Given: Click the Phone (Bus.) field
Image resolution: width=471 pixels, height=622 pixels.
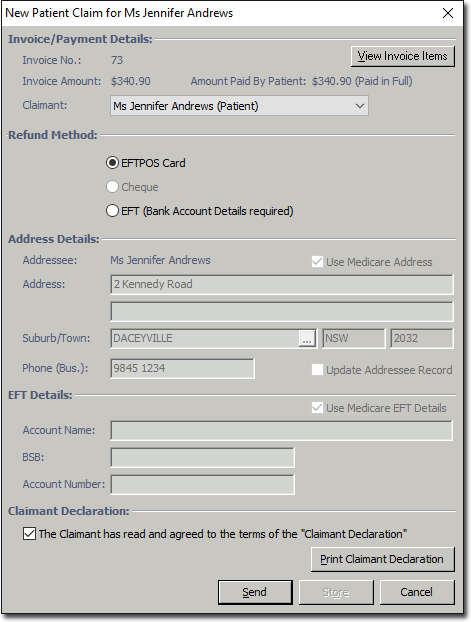Looking at the screenshot, I should 183,369.
